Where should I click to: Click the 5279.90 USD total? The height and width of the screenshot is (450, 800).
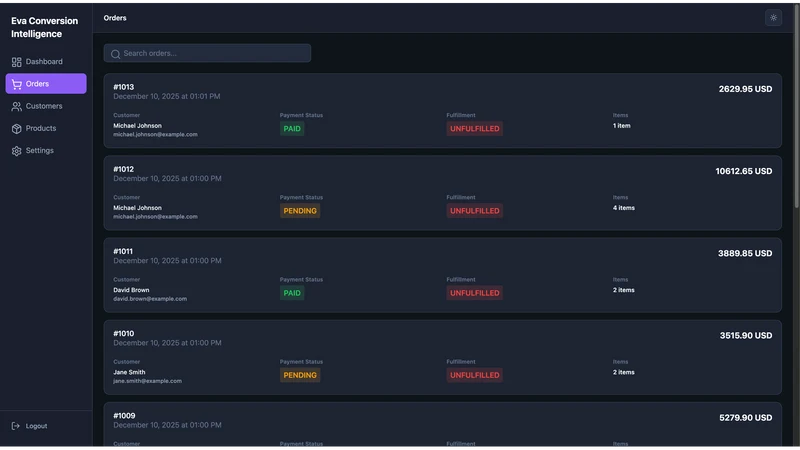point(745,417)
